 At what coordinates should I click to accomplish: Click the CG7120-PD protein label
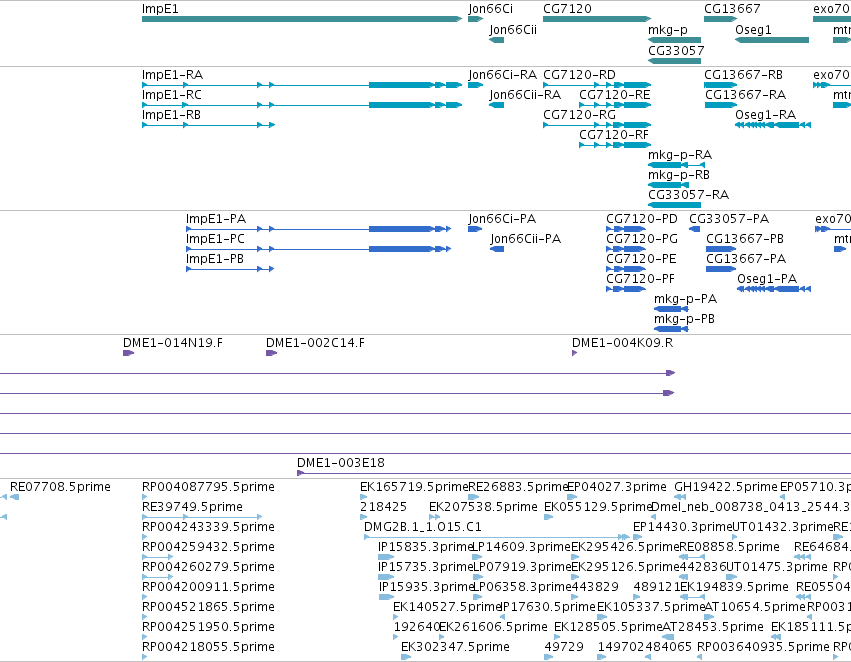point(642,219)
